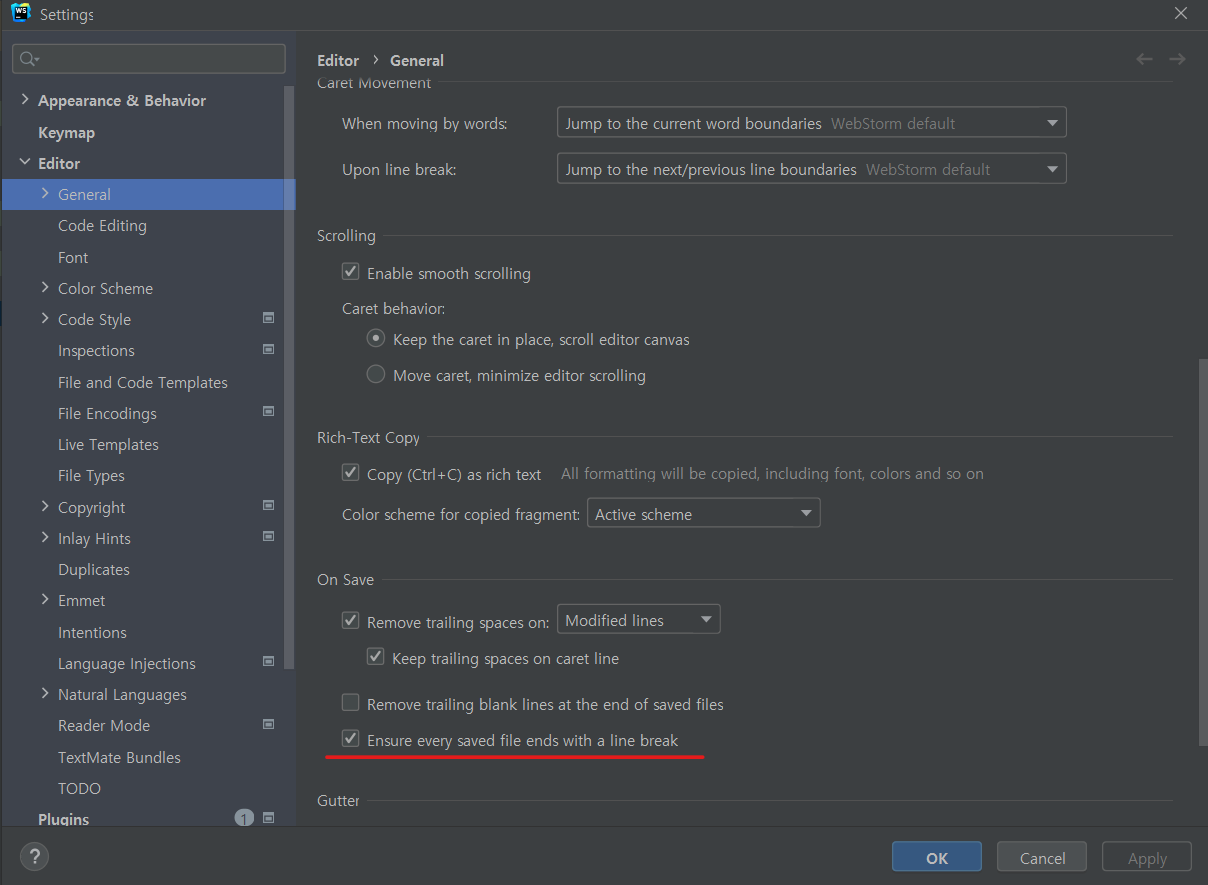Click the Cancel button
This screenshot has height=885, width=1208.
pyautogui.click(x=1041, y=857)
